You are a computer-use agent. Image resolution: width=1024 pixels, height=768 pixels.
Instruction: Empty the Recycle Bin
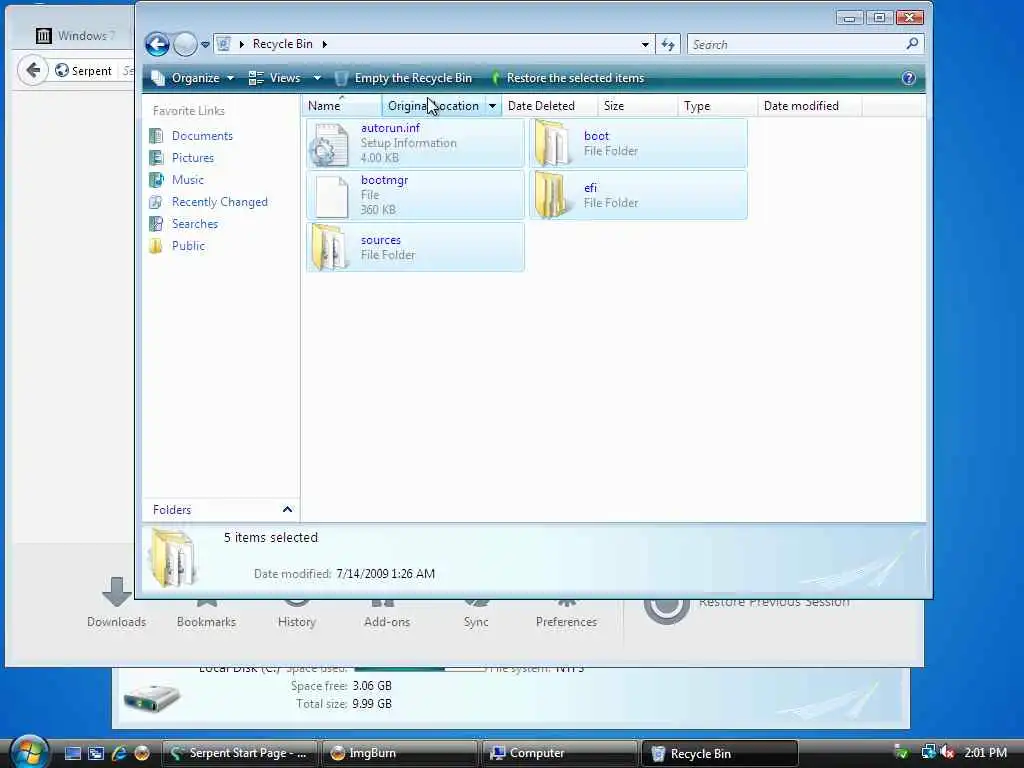point(404,78)
